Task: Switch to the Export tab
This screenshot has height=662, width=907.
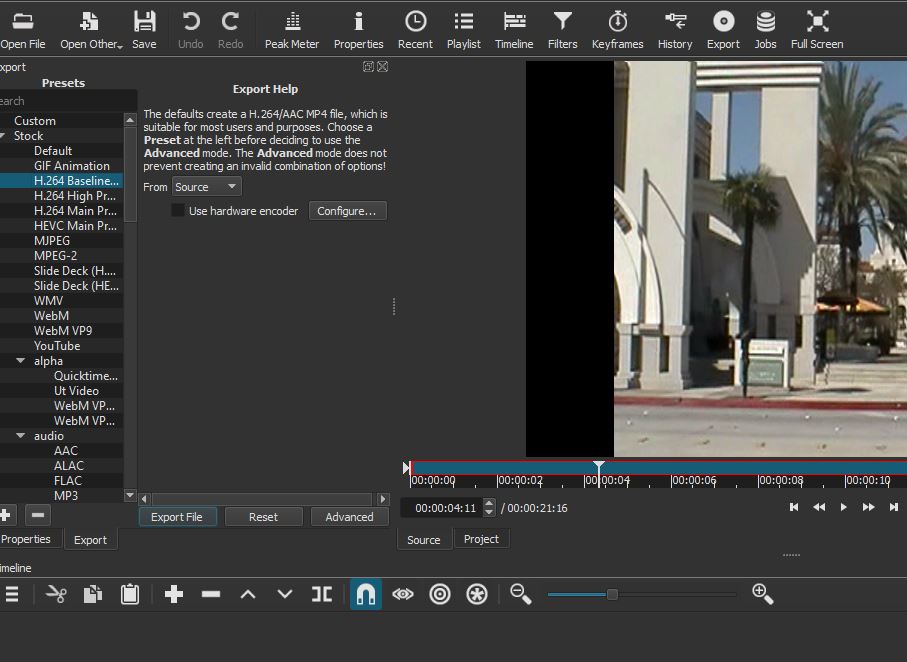Action: [90, 539]
